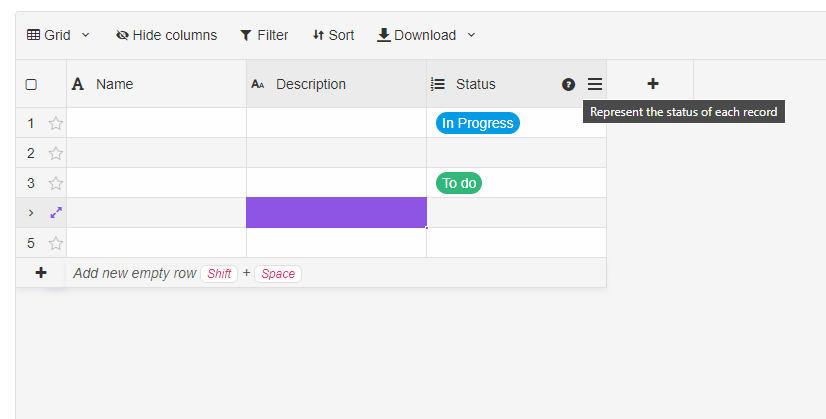Click the Download button
Viewport: 826px width, 419px height.
[417, 35]
